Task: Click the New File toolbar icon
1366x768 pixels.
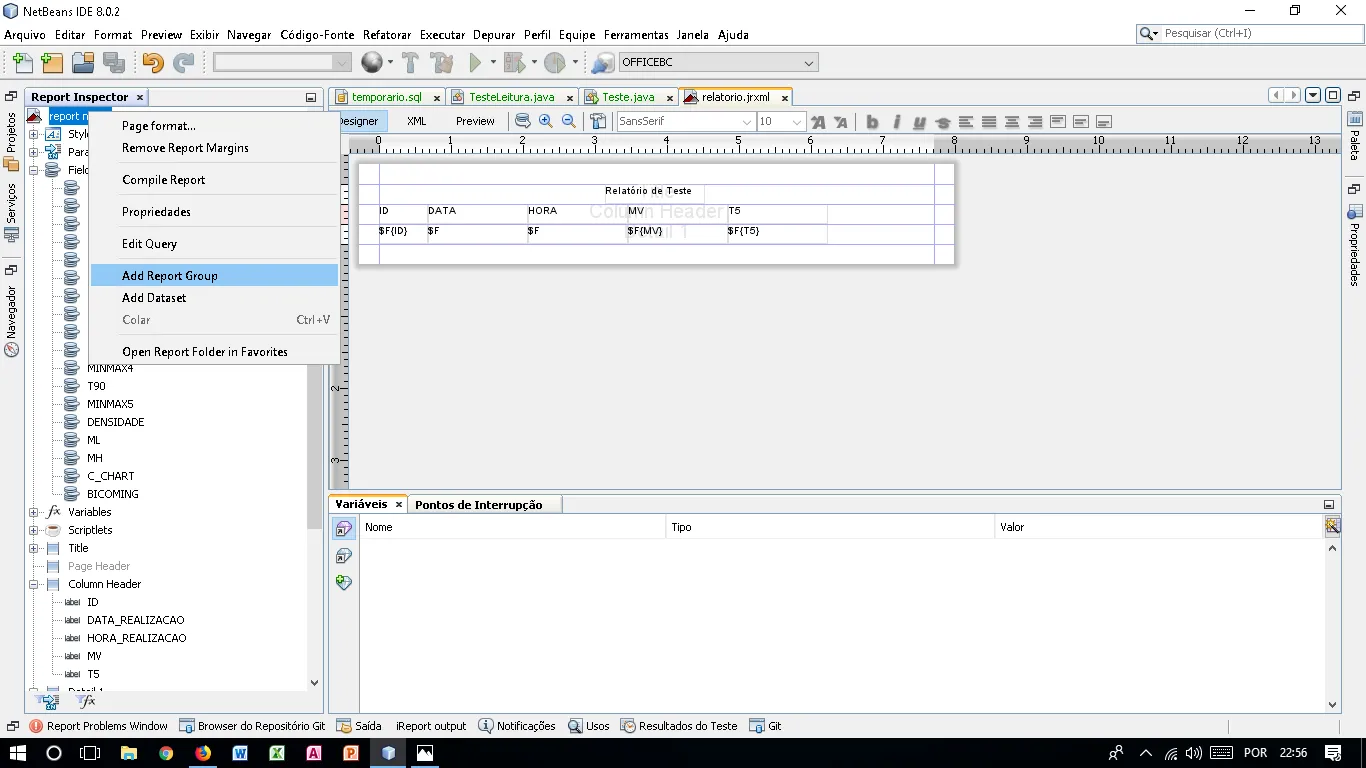Action: pos(21,63)
